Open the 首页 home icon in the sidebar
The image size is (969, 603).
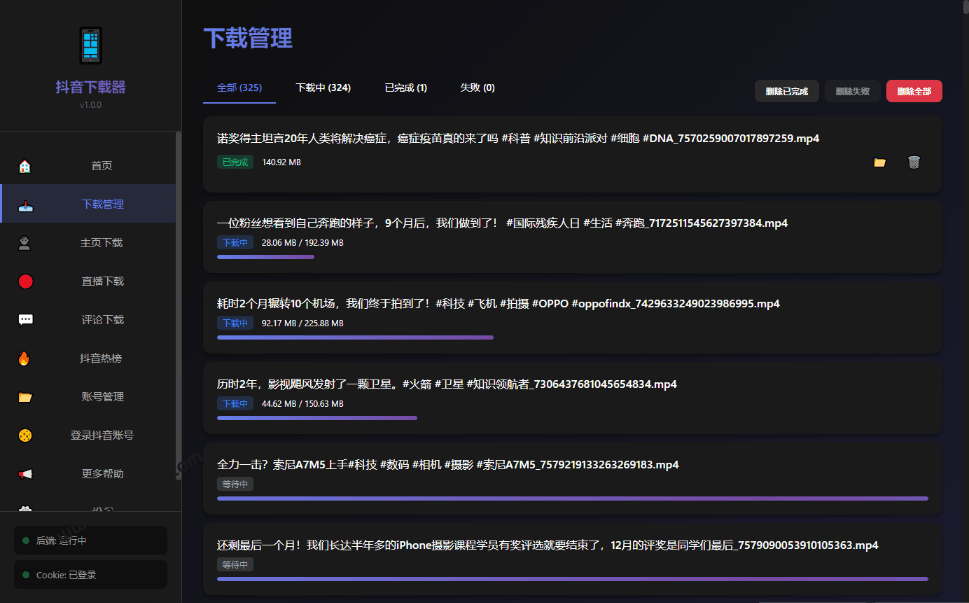pos(25,164)
